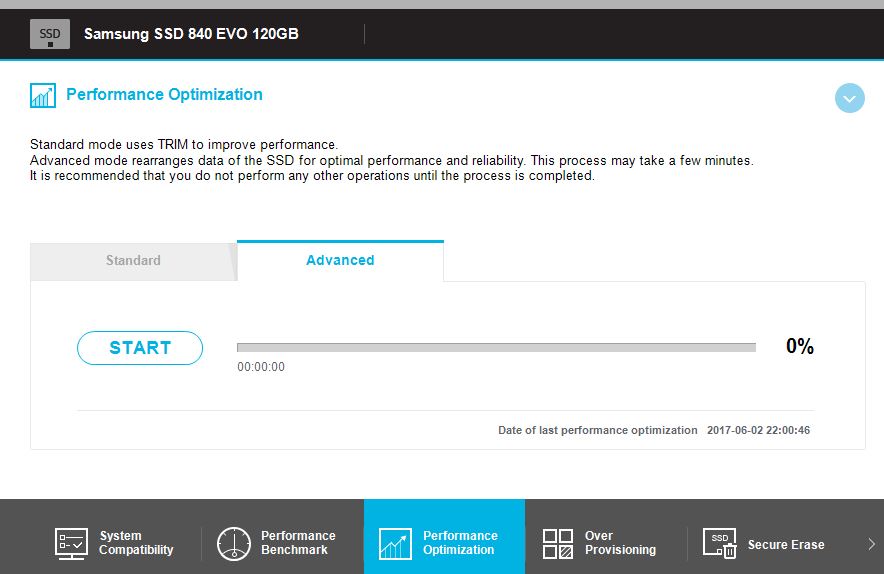Click Date of last performance optimization label
Viewport: 884px width, 574px height.
598,430
